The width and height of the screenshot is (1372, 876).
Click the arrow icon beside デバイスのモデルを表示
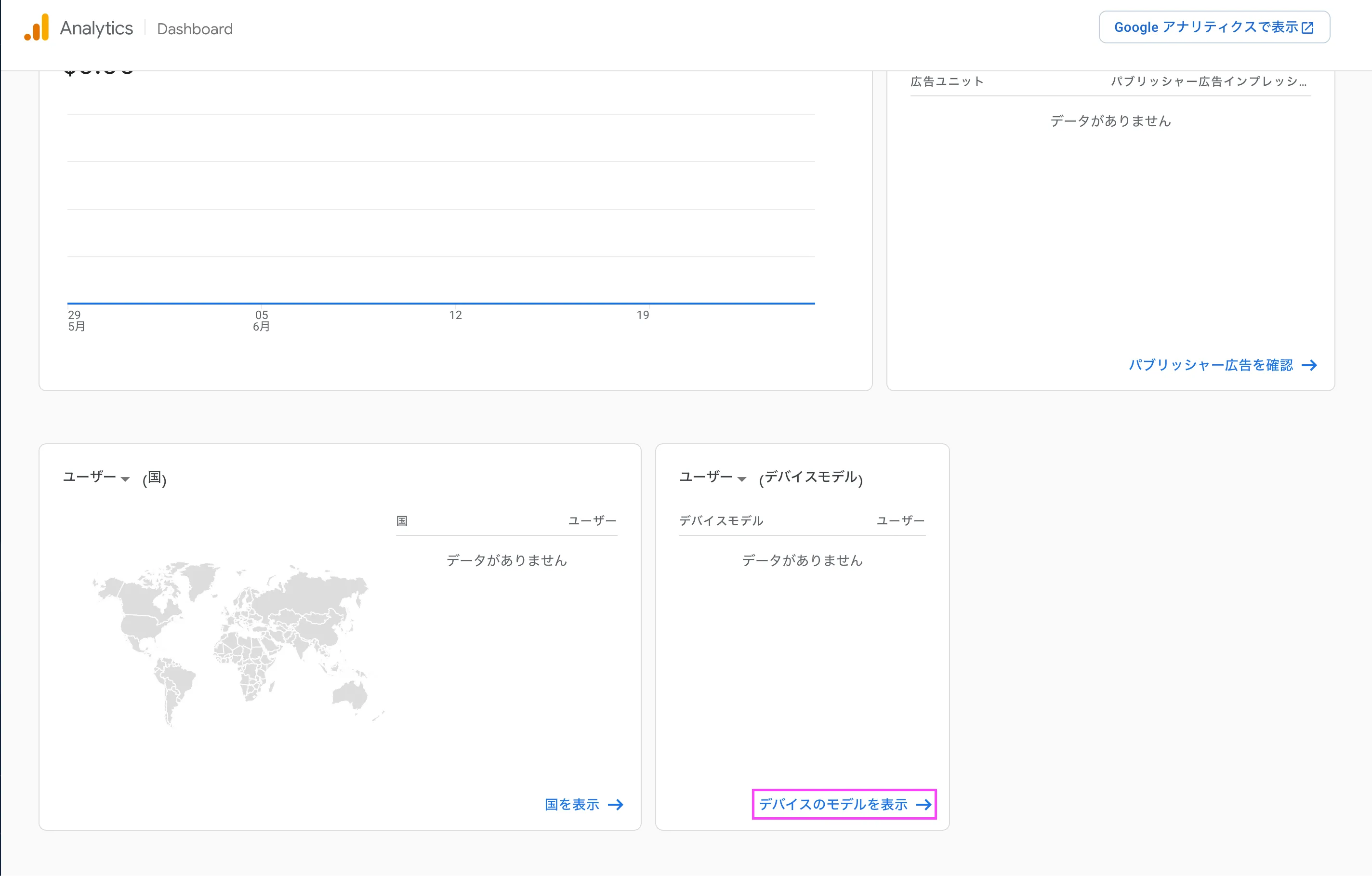pos(923,805)
